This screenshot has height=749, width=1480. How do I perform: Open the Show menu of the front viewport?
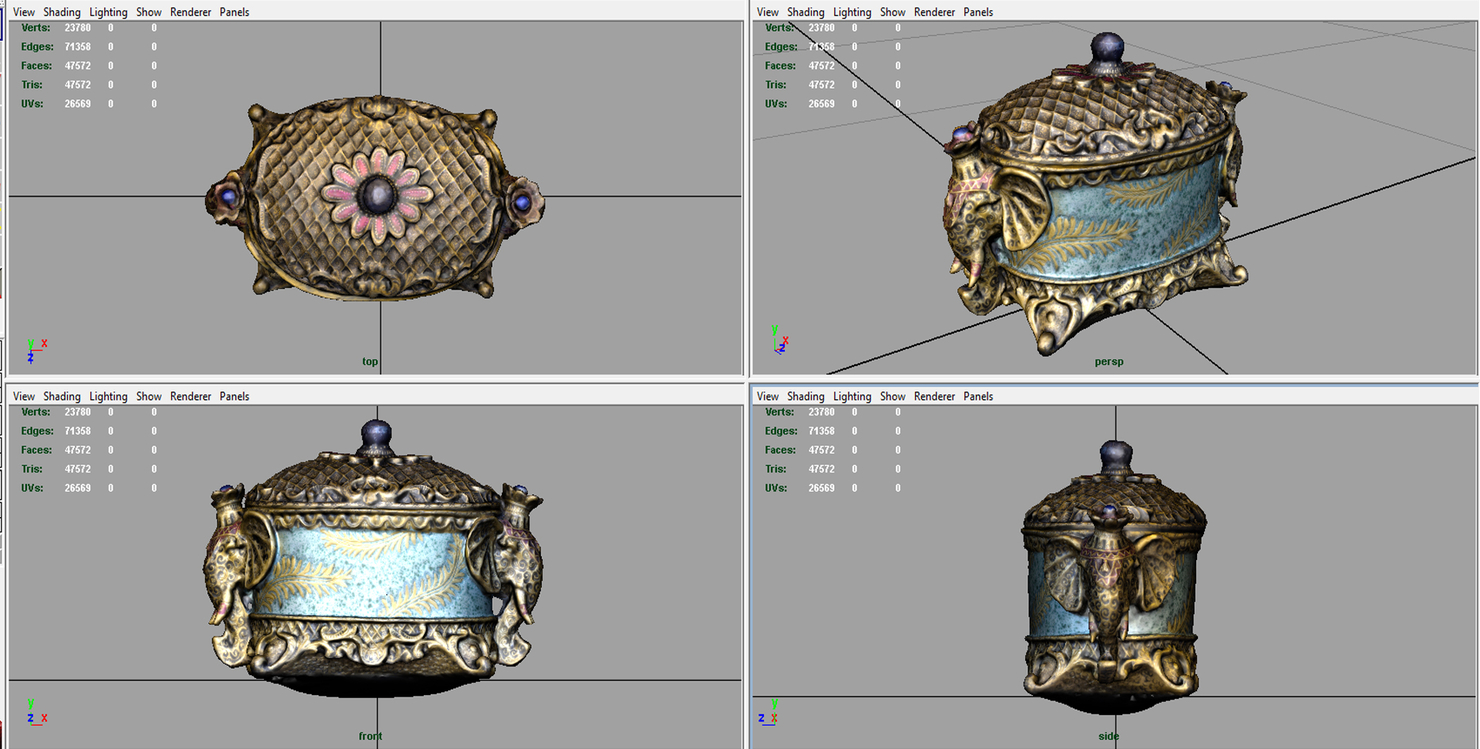click(x=148, y=396)
